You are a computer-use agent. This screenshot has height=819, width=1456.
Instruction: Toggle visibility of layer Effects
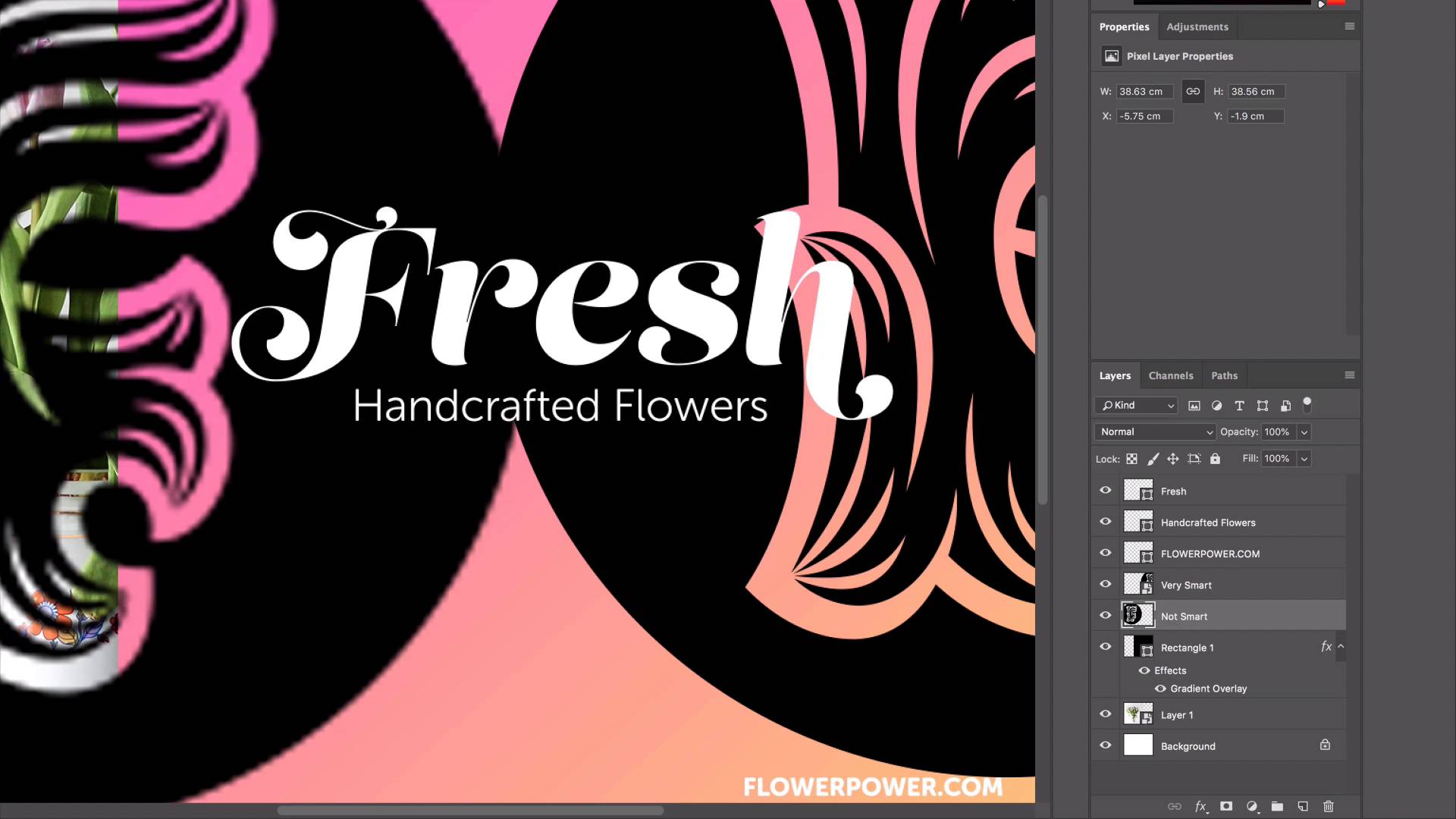(x=1144, y=670)
